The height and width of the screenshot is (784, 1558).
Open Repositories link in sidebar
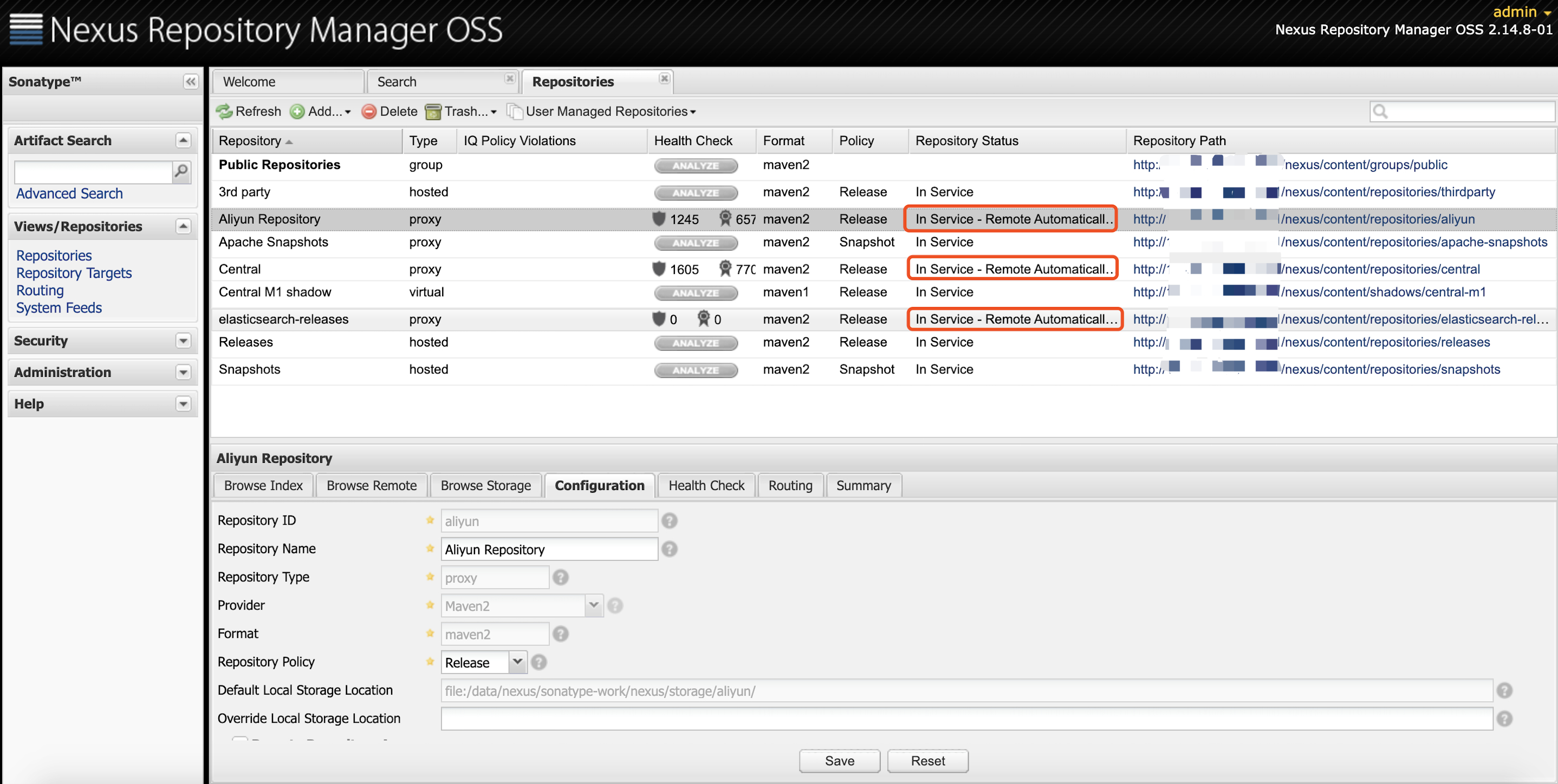point(54,256)
